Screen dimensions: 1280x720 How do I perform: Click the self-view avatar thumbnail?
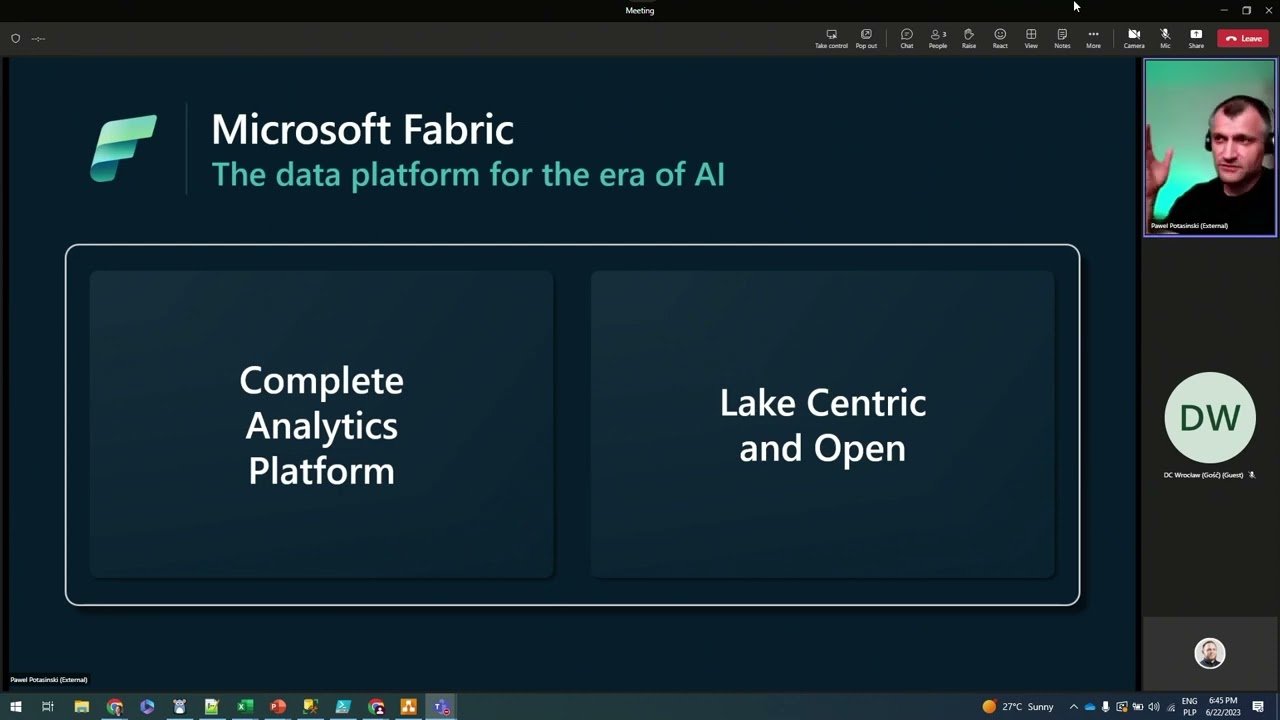pyautogui.click(x=1210, y=653)
